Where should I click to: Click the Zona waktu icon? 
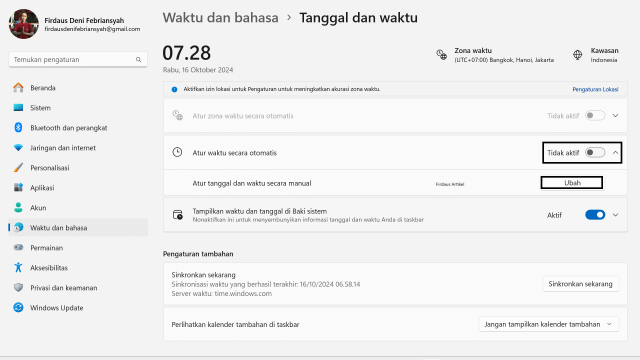pos(442,55)
